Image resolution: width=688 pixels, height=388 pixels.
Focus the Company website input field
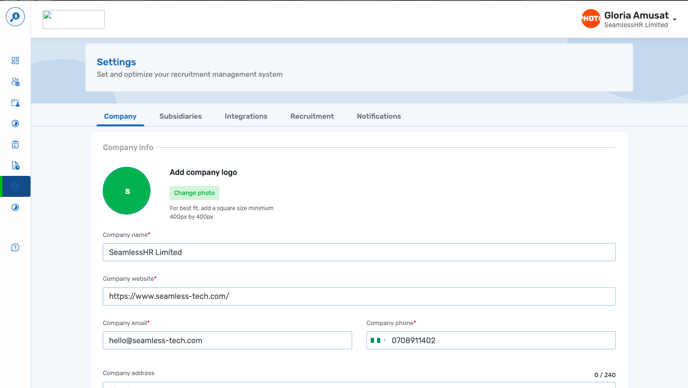[x=359, y=296]
